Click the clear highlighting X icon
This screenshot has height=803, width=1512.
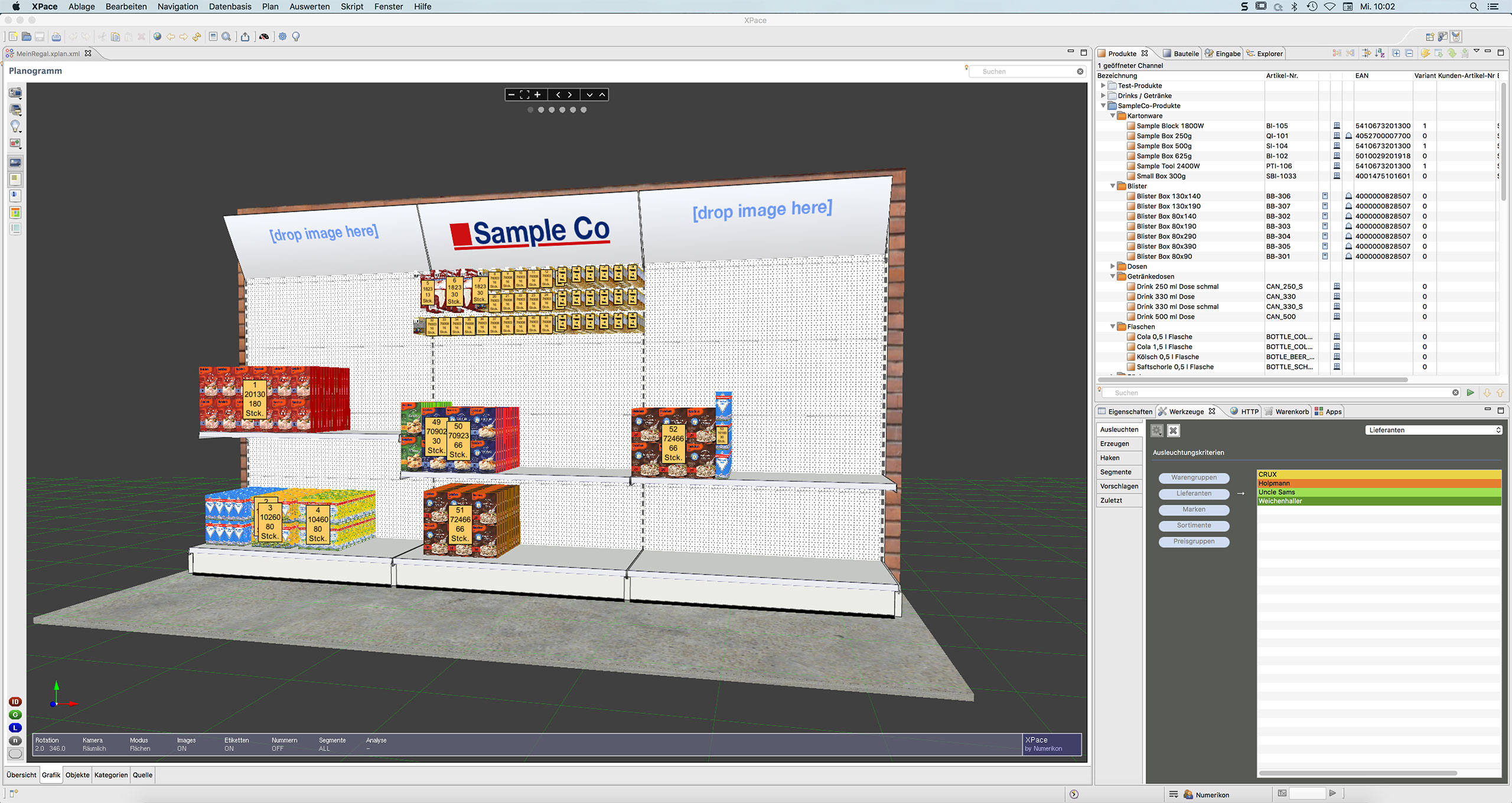[1174, 430]
